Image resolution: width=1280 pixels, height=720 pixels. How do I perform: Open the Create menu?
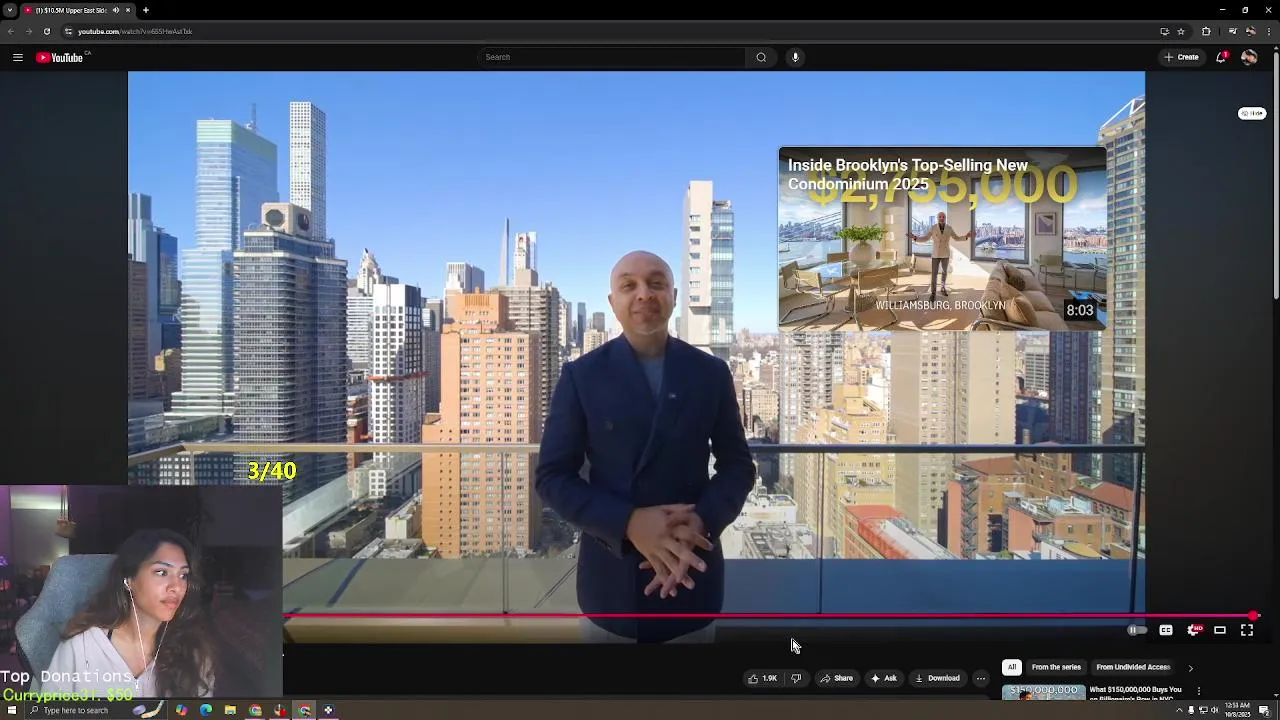coord(1181,57)
